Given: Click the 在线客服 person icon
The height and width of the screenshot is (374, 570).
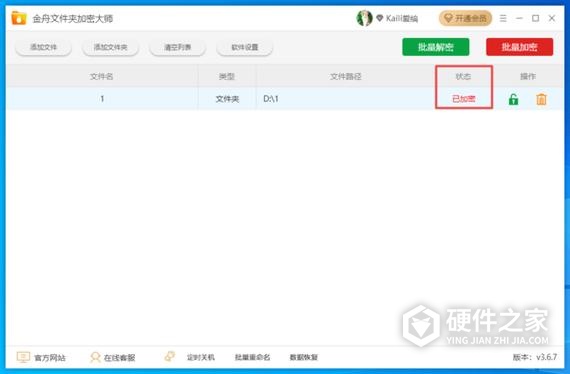Looking at the screenshot, I should coord(95,357).
